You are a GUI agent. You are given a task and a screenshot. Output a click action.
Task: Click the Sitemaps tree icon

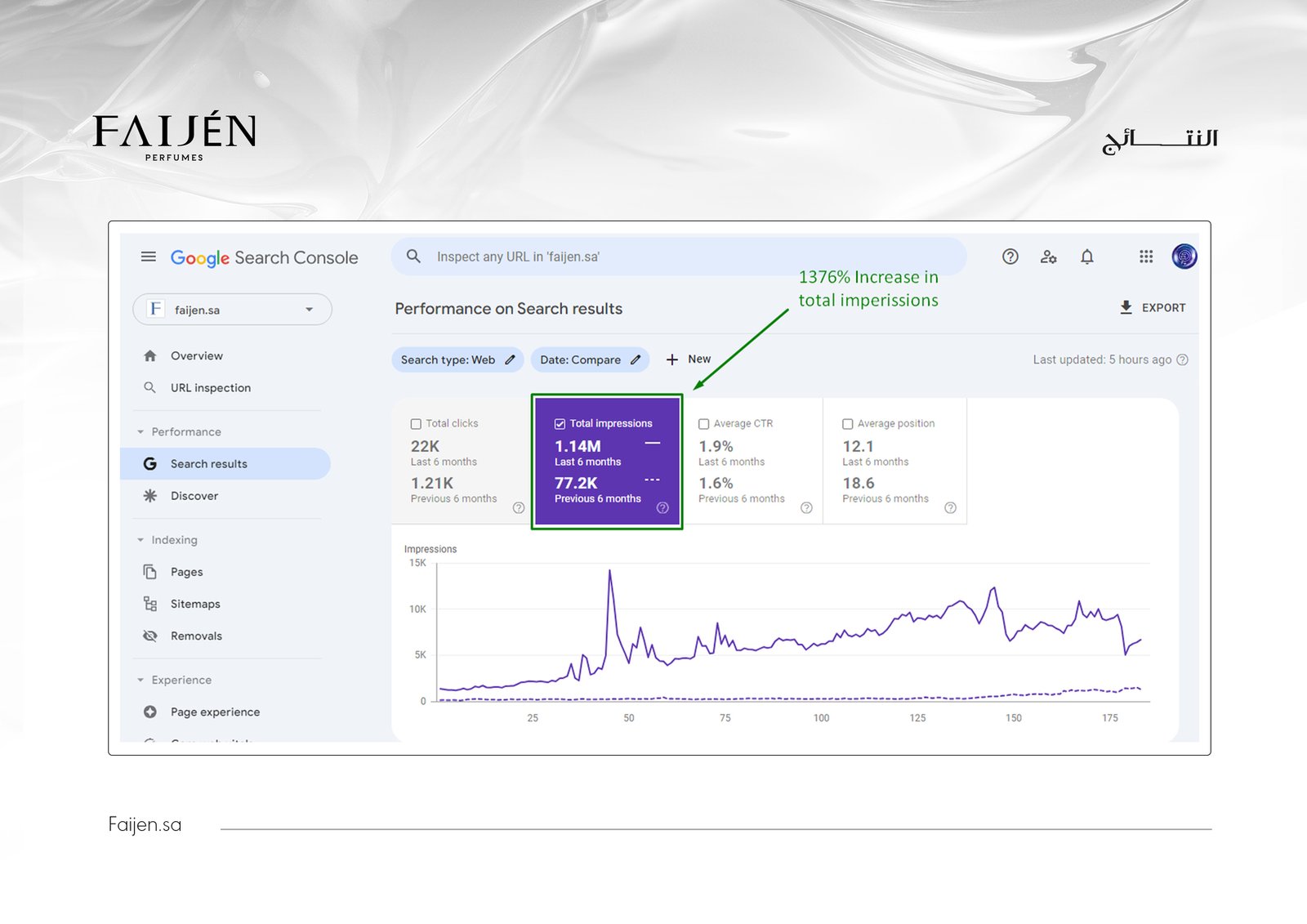150,604
